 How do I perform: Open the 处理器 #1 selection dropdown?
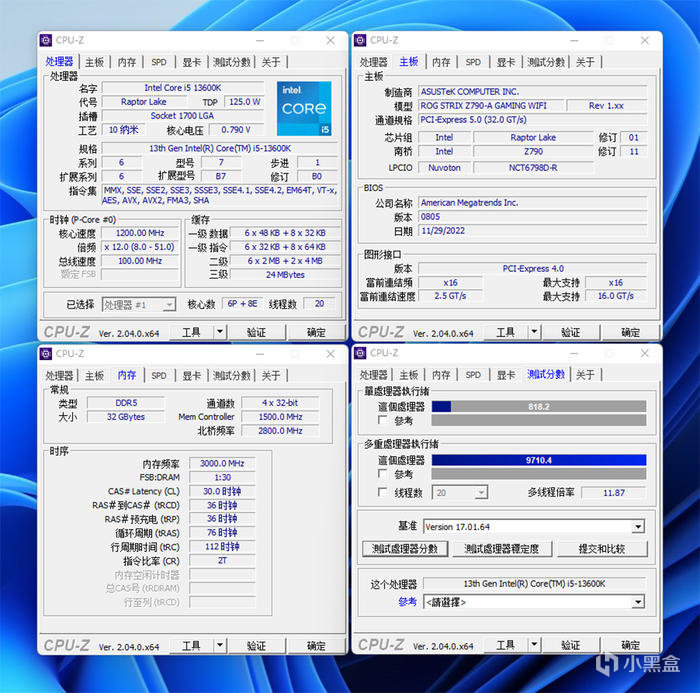[x=139, y=305]
